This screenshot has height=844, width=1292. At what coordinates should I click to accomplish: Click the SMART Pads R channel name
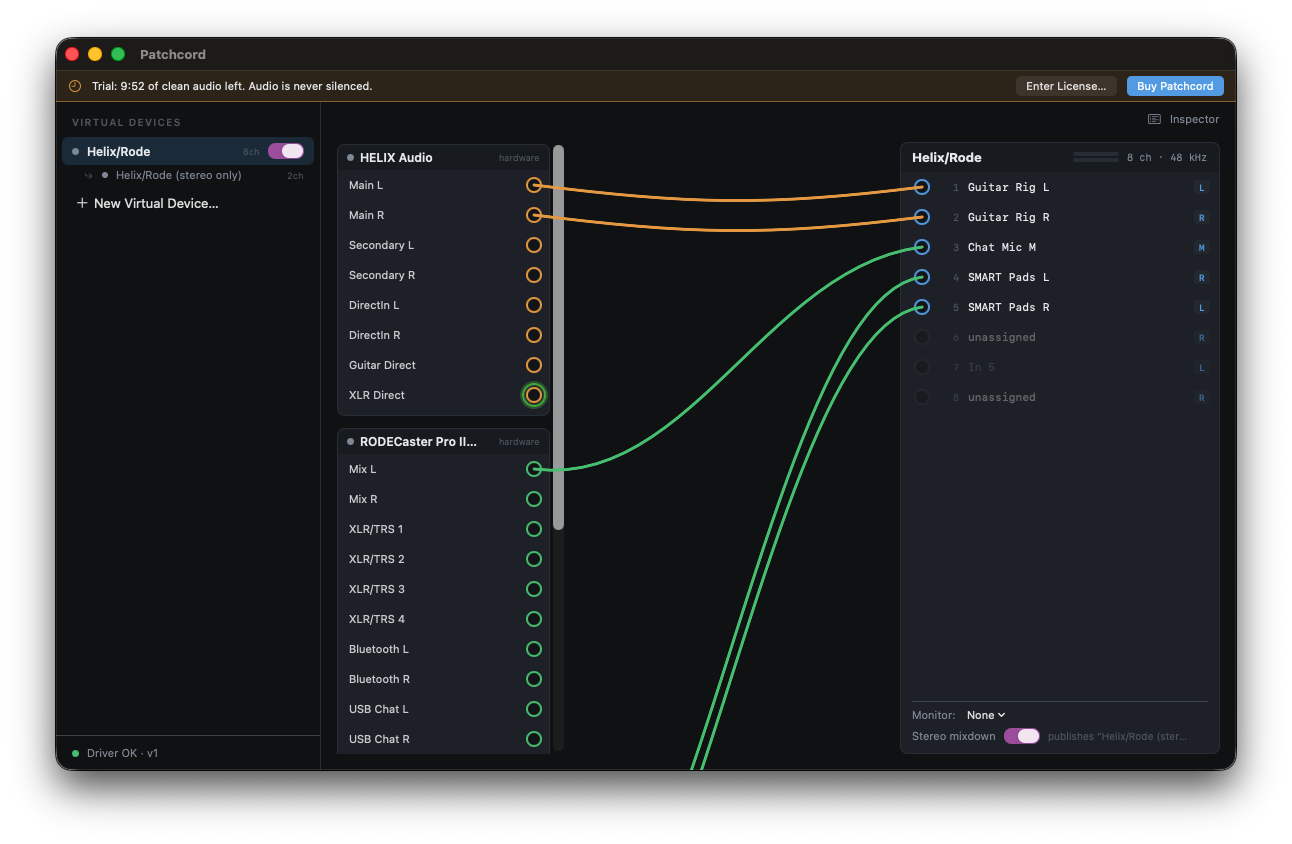coord(1008,307)
